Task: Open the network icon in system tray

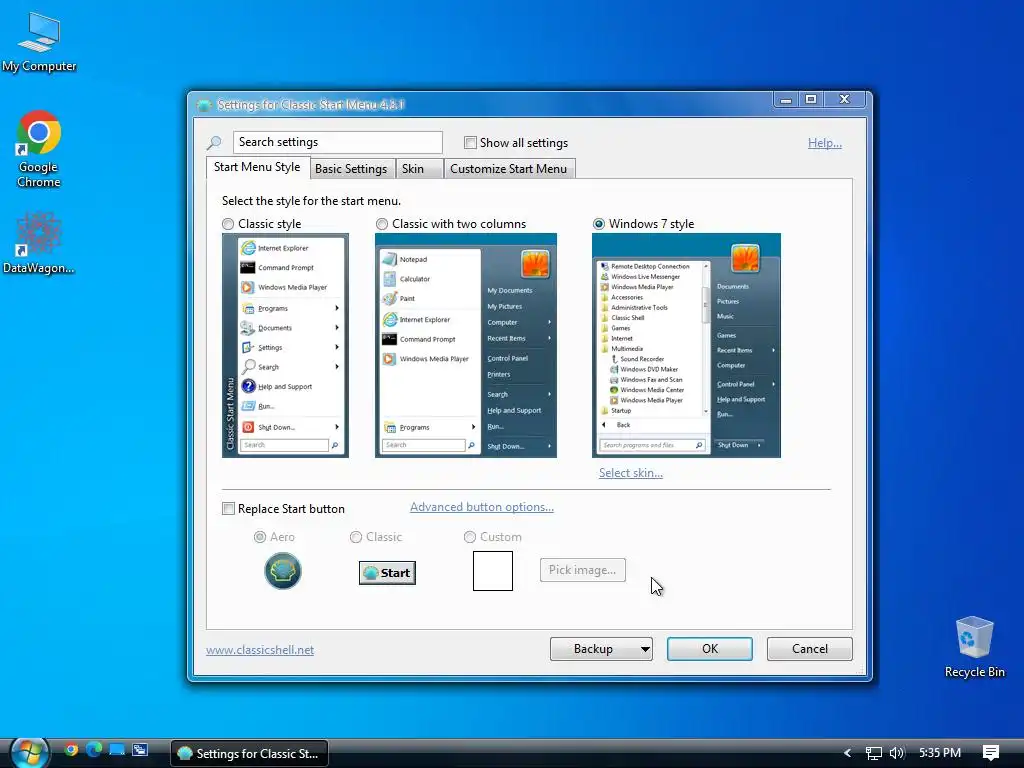Action: point(873,753)
